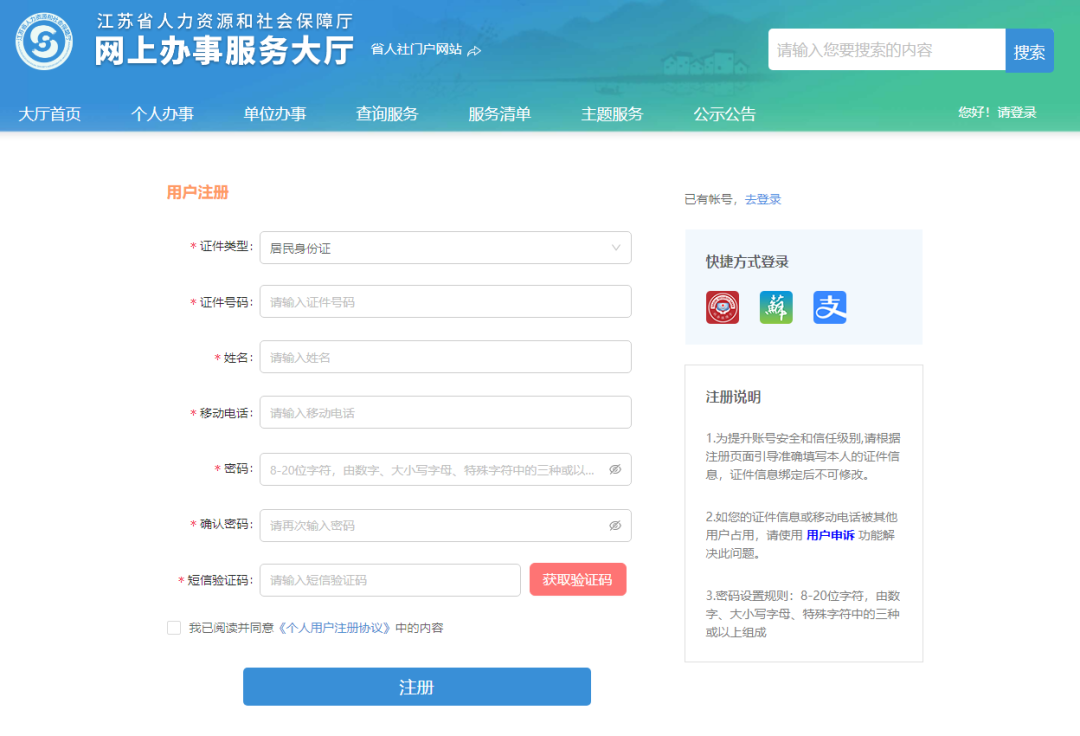Click the 快捷方式登录 heading
The width and height of the screenshot is (1080, 736).
747,262
